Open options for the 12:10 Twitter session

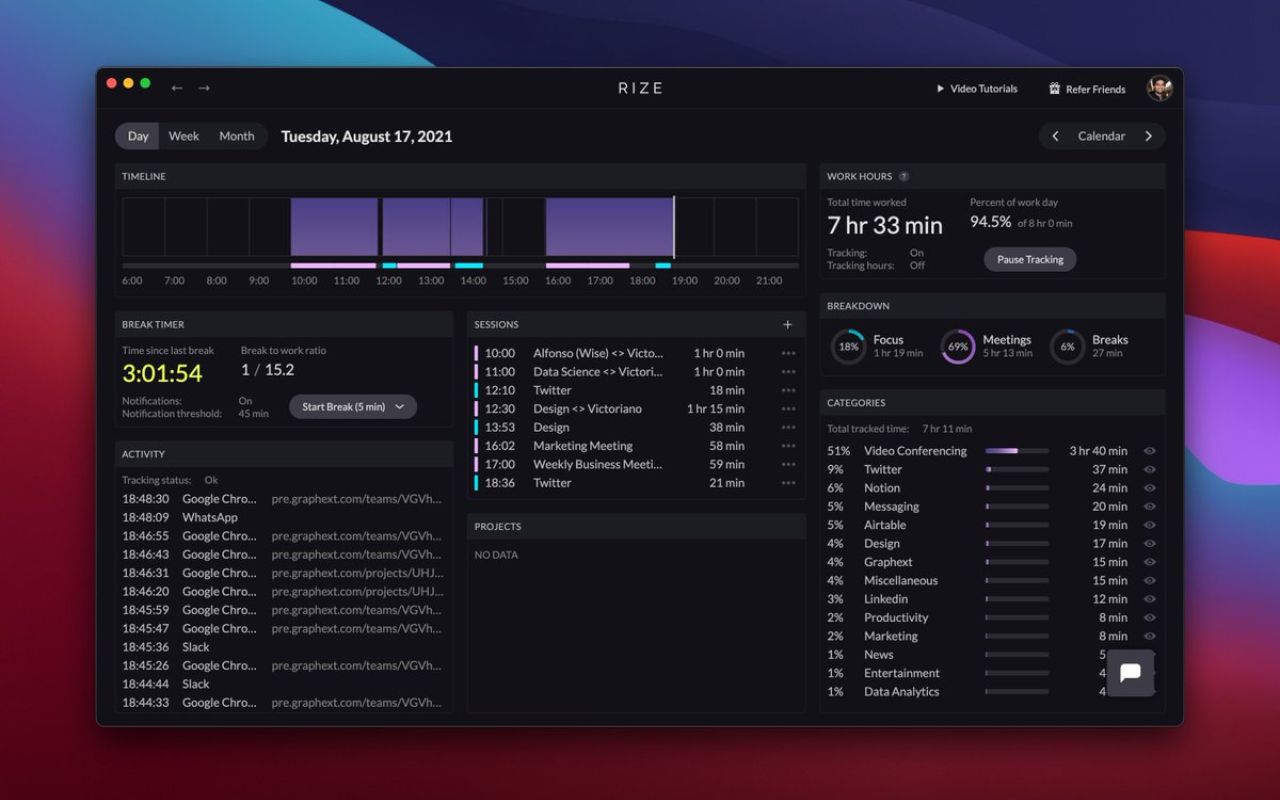coord(789,390)
